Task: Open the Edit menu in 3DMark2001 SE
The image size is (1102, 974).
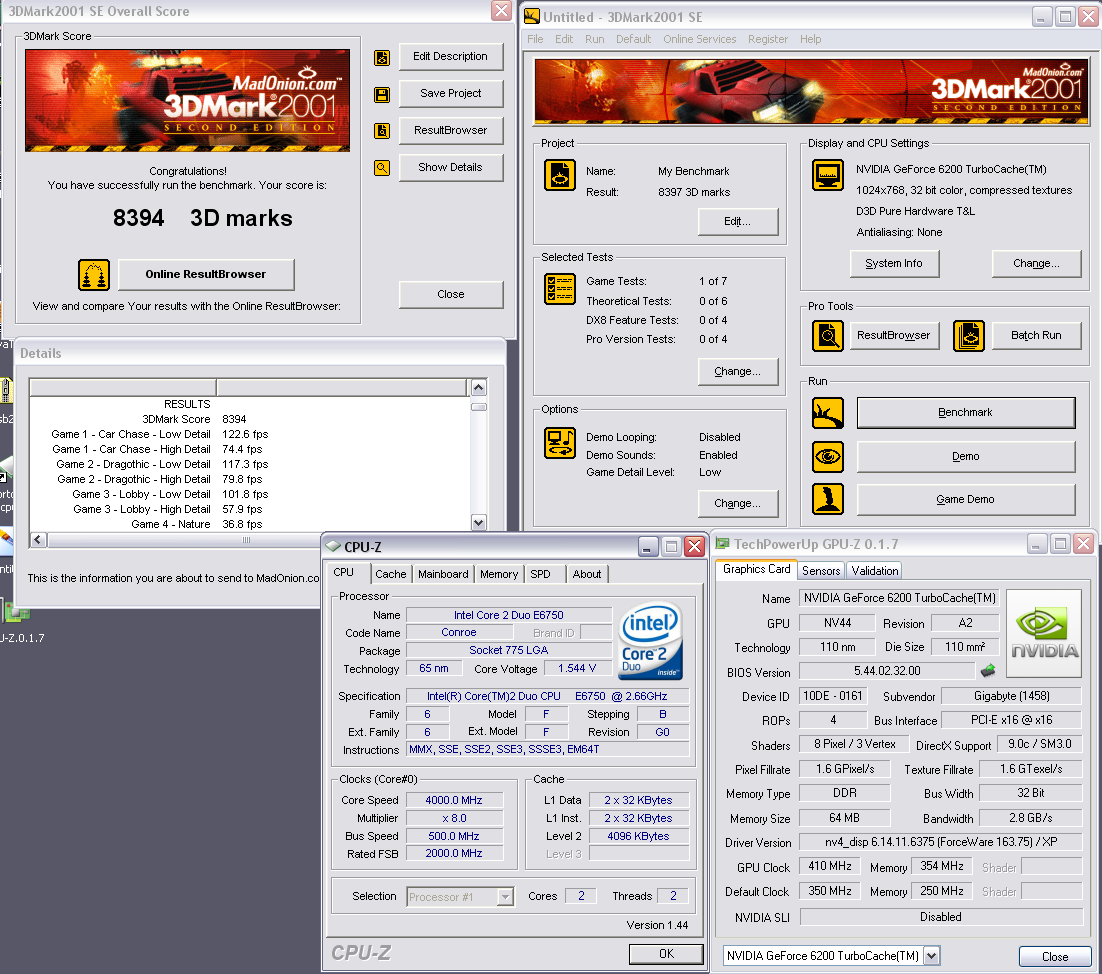Action: 564,39
